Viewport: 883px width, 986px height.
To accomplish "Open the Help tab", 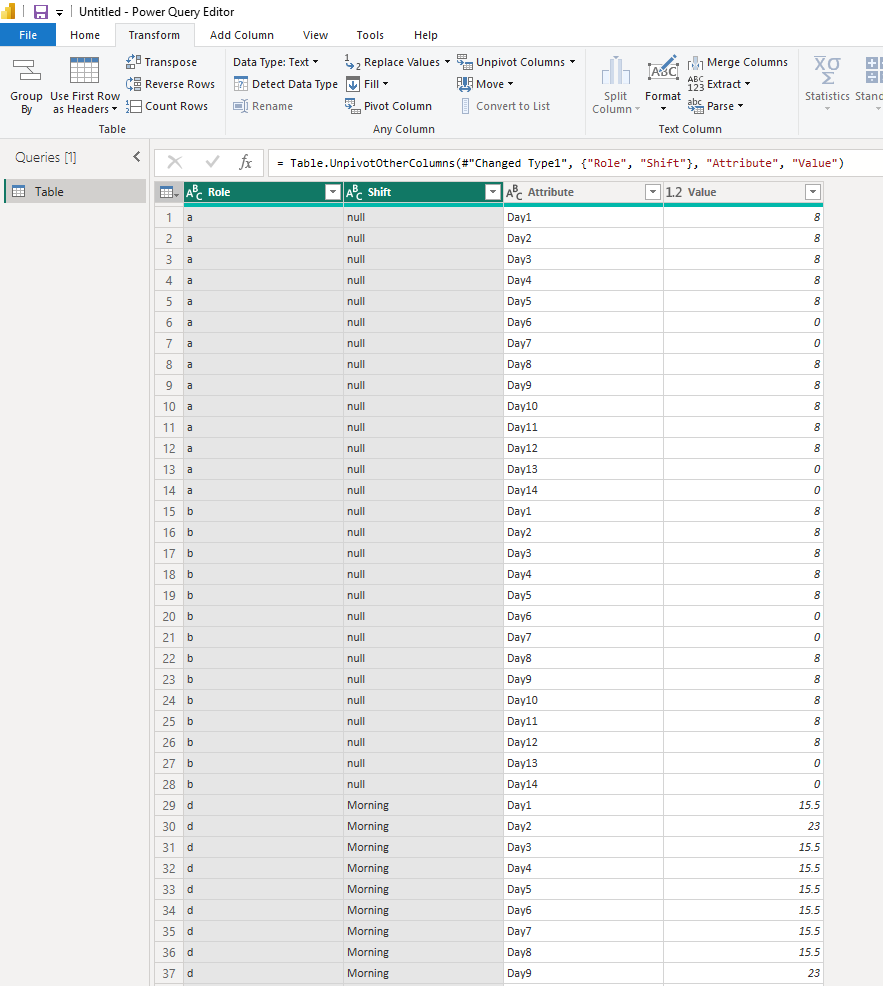I will [425, 35].
